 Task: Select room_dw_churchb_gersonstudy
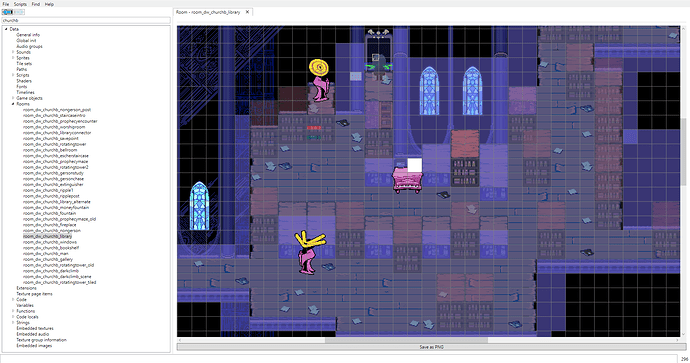(53, 173)
